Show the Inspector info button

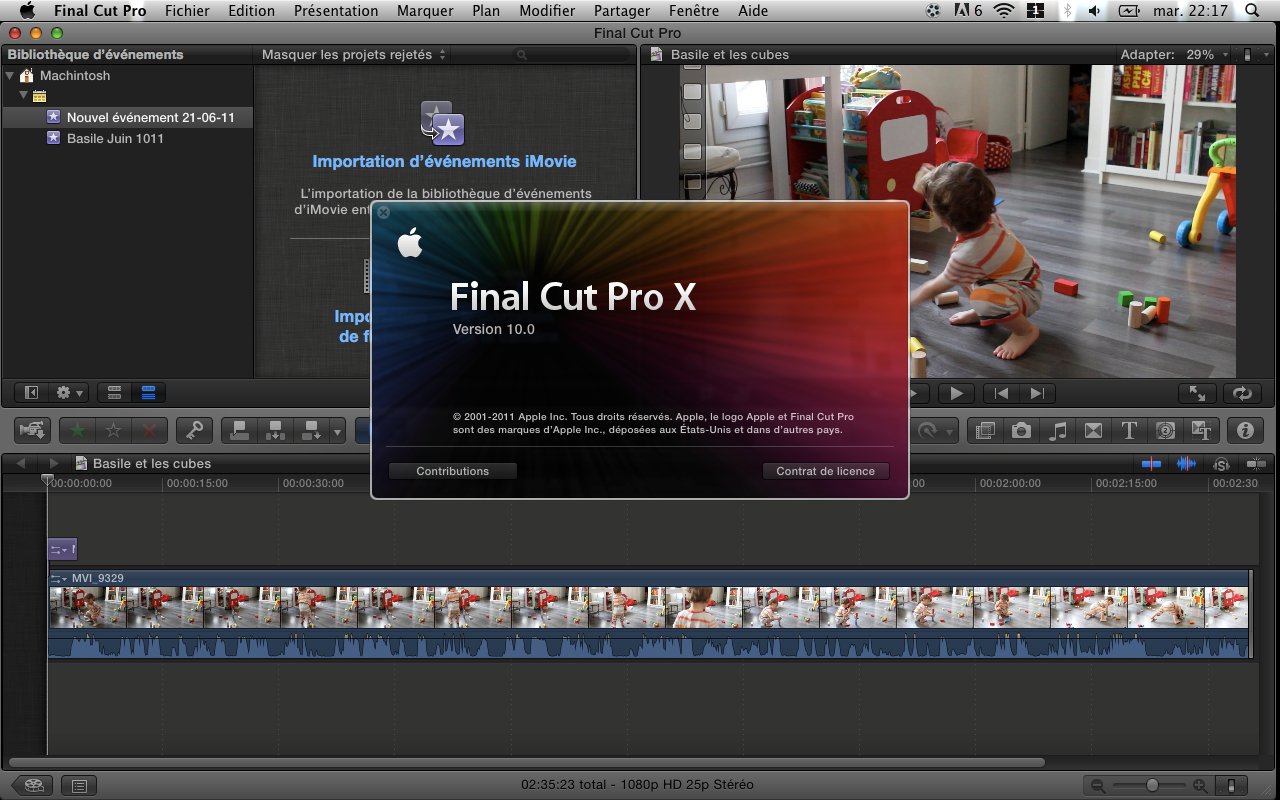[x=1245, y=430]
